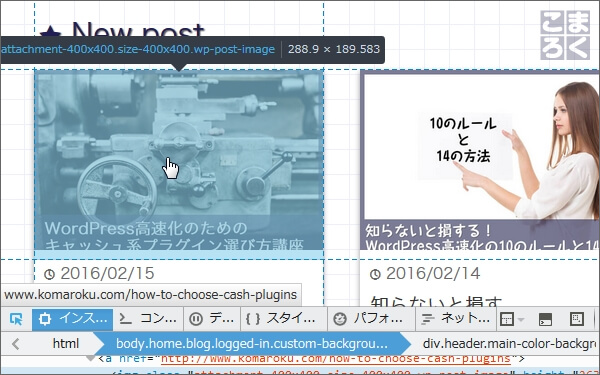Click the frame selection icon
Image resolution: width=600 pixels, height=375 pixels.
click(507, 319)
